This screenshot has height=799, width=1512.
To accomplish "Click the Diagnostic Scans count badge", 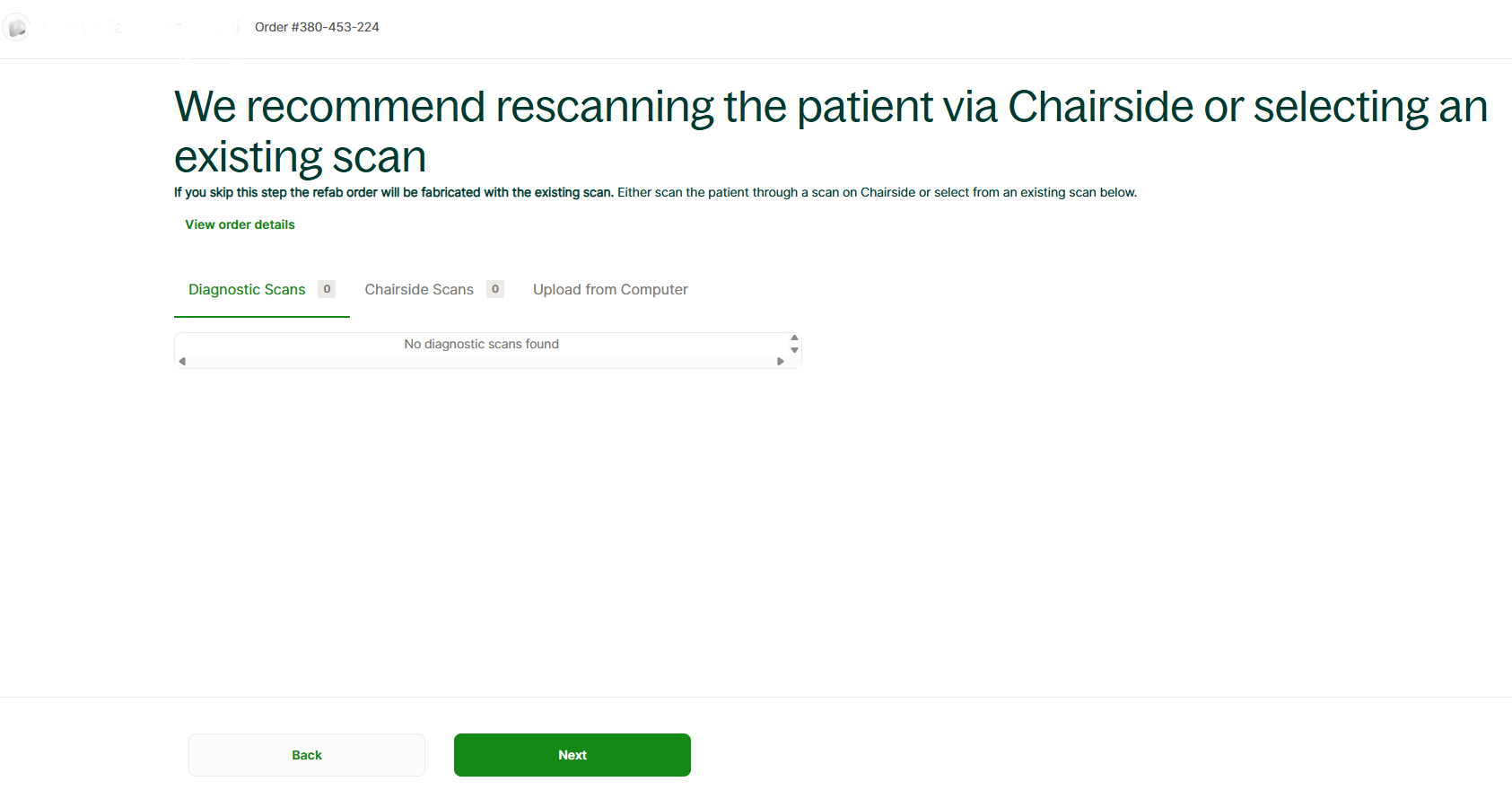I will [x=327, y=289].
